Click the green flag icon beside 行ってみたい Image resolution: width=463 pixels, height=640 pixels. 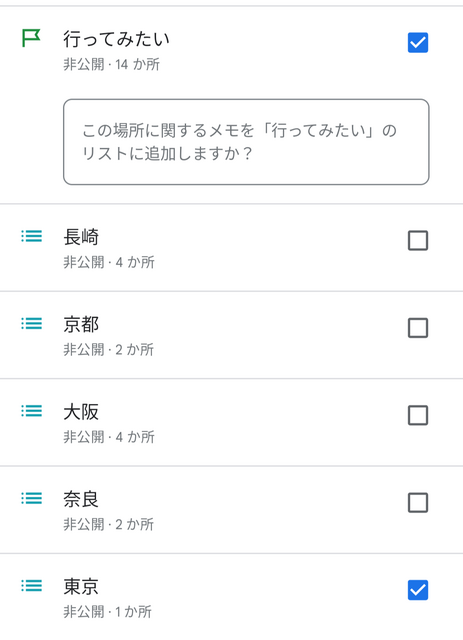tap(31, 38)
